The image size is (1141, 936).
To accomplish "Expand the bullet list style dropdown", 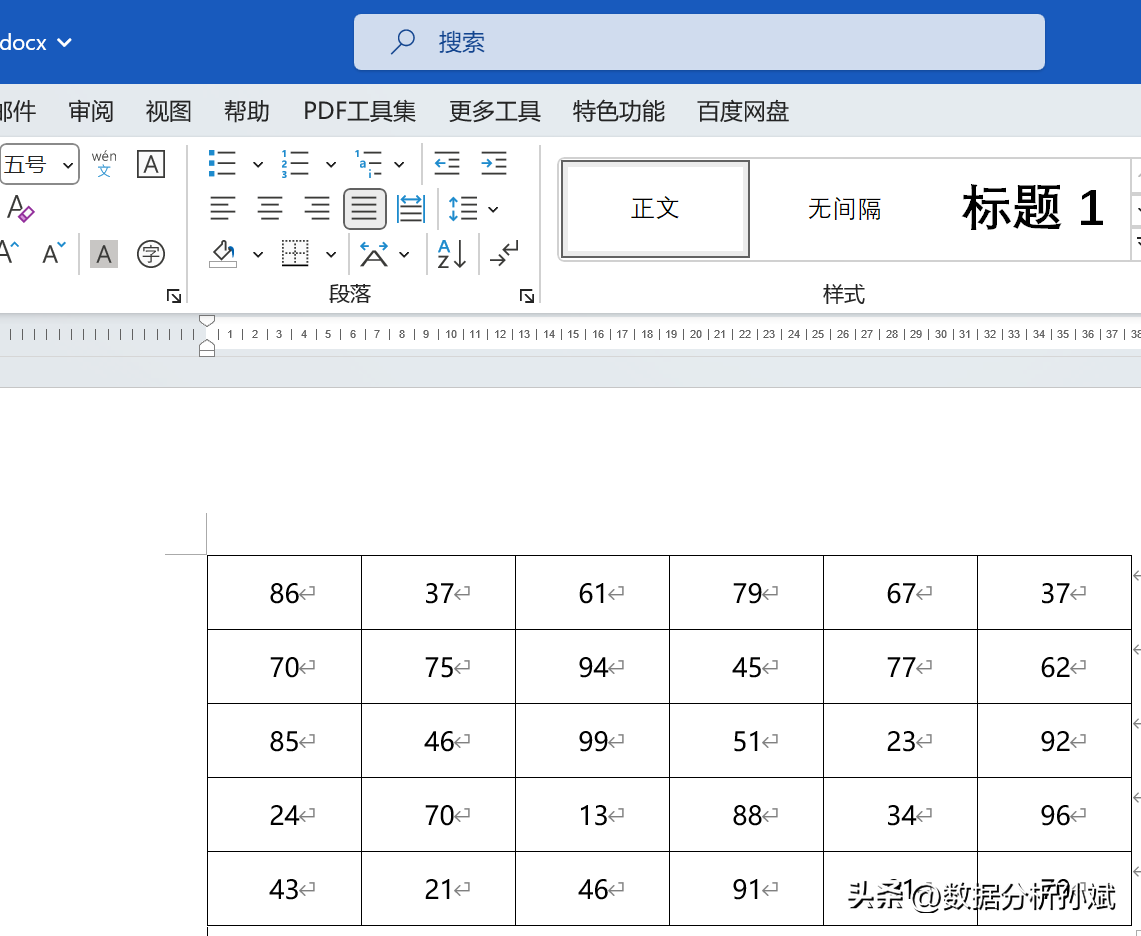I will pyautogui.click(x=258, y=164).
